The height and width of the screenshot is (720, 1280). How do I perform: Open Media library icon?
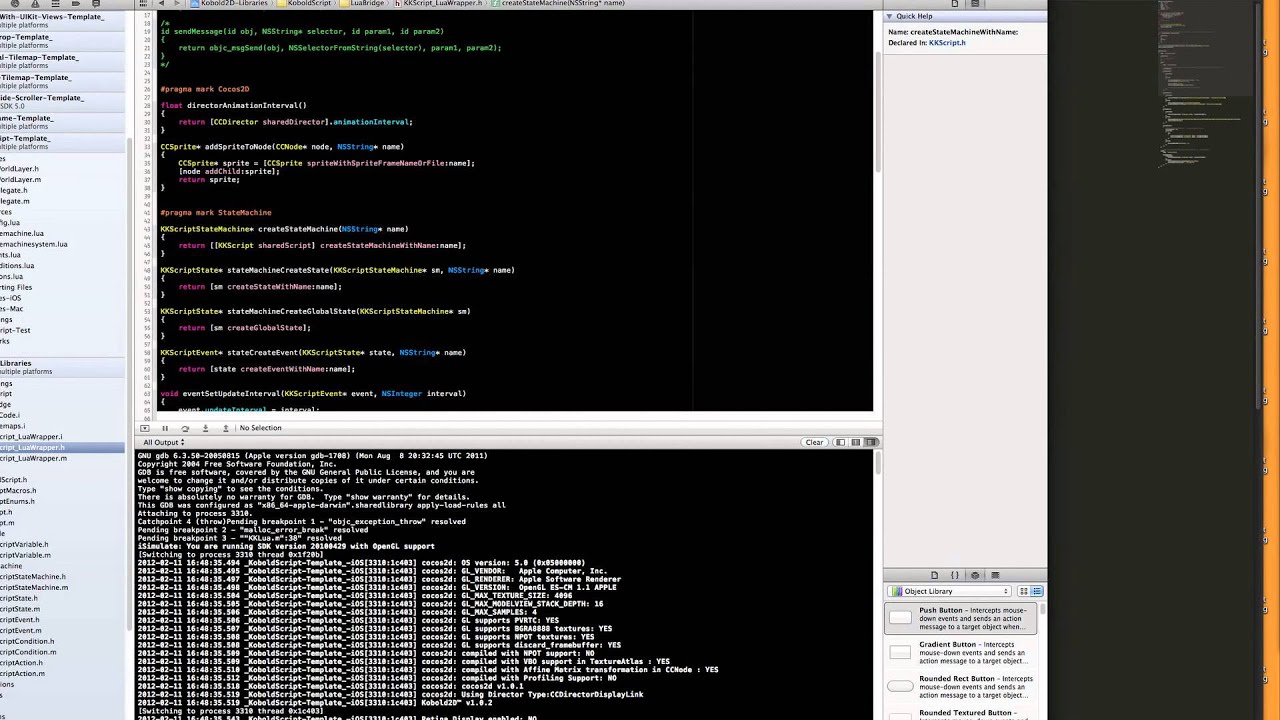[995, 575]
